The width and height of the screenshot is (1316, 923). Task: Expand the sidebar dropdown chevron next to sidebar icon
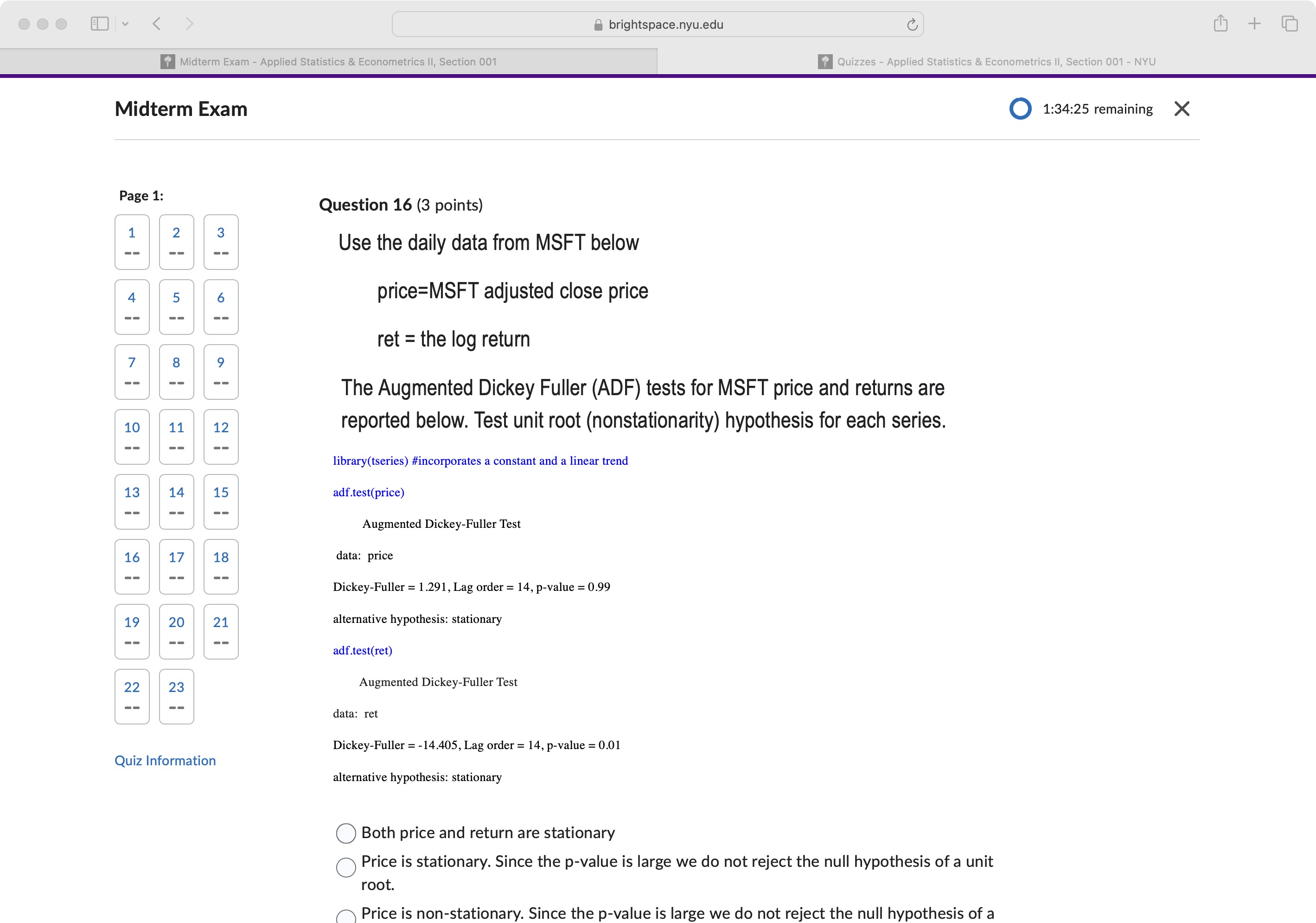pos(126,24)
